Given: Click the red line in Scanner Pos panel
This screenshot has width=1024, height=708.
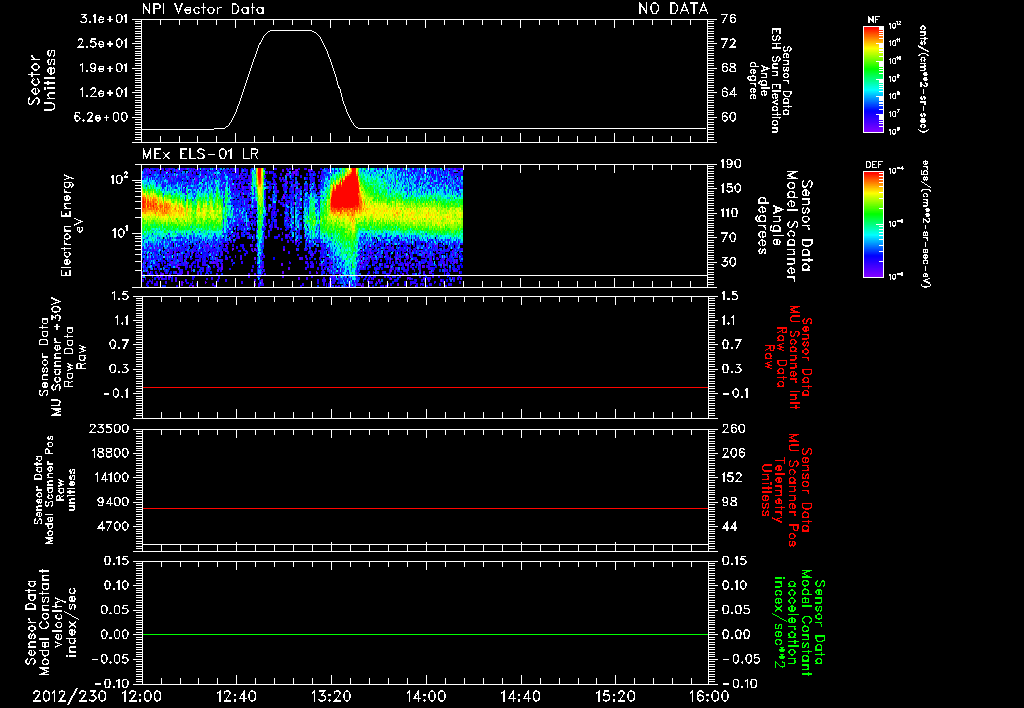Looking at the screenshot, I should (x=424, y=508).
